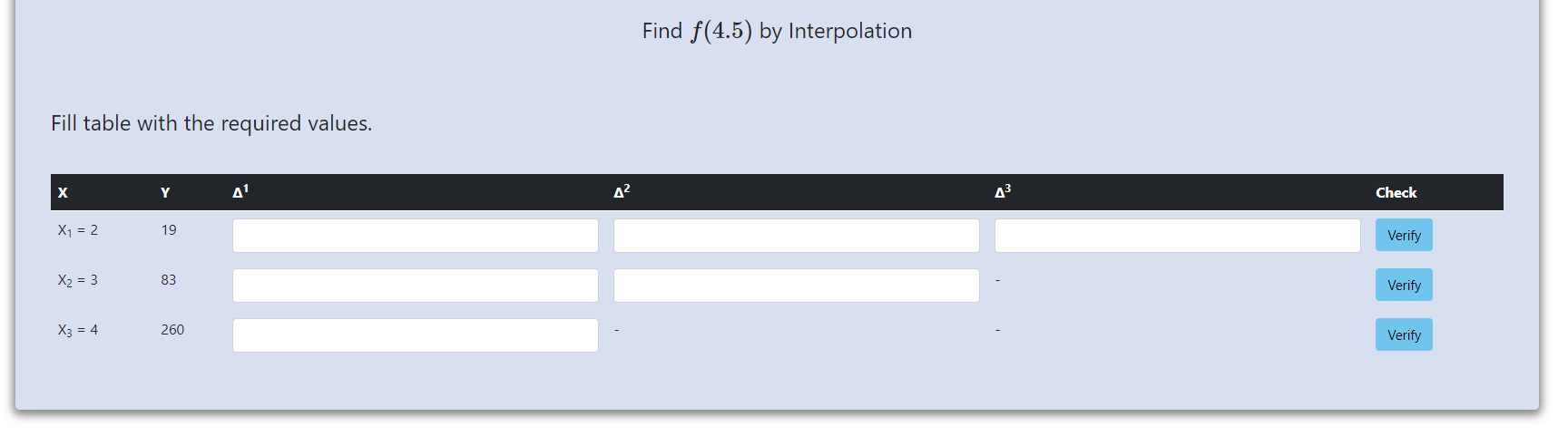Click the Δ¹ input field in the X₁ = 2 row
The image size is (1568, 436).
[x=415, y=236]
